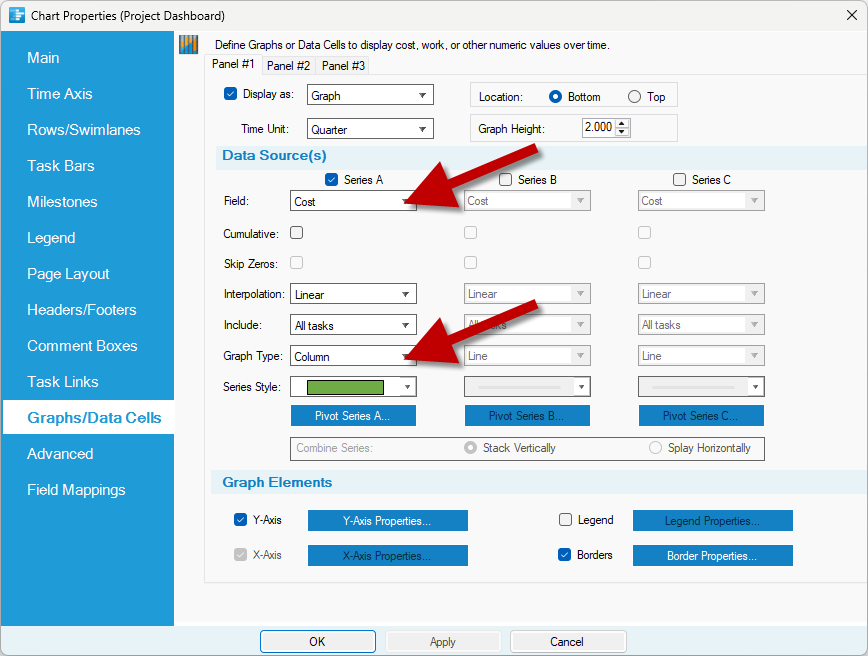This screenshot has width=868, height=656.
Task: Click the green Series A style swatch
Action: pos(345,387)
